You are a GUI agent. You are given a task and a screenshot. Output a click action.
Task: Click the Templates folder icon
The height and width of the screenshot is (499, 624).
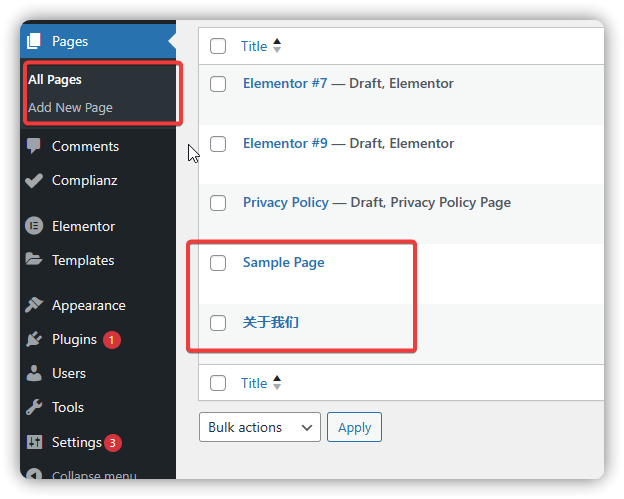coord(34,260)
